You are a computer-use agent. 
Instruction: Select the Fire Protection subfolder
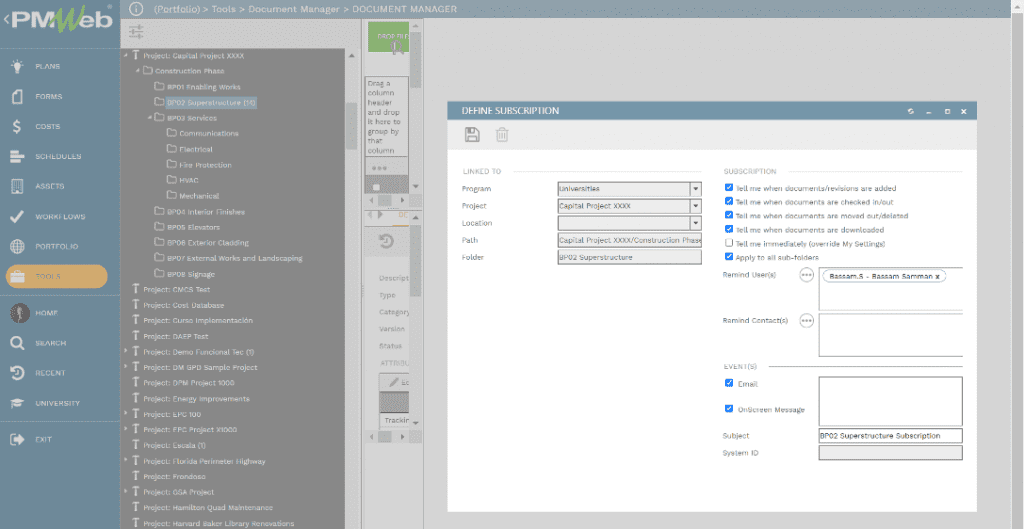(205, 165)
